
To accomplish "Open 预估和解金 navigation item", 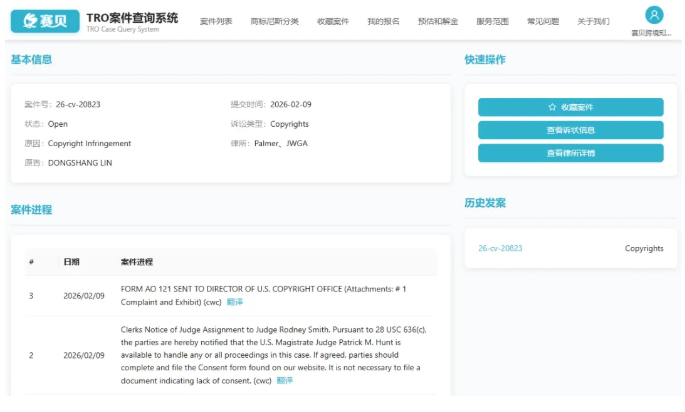I will pyautogui.click(x=437, y=21).
